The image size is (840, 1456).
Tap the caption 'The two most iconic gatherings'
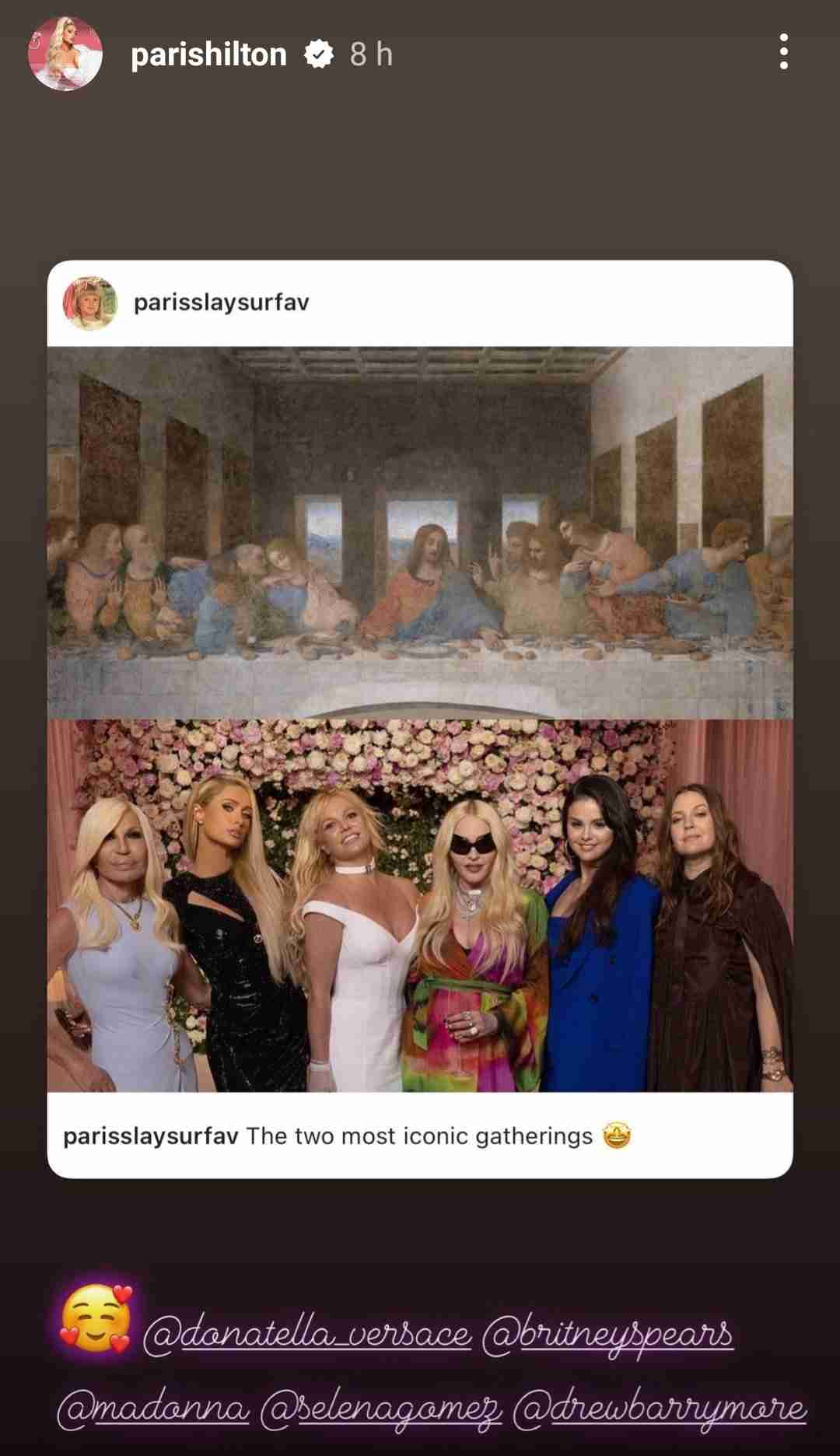point(419,1136)
